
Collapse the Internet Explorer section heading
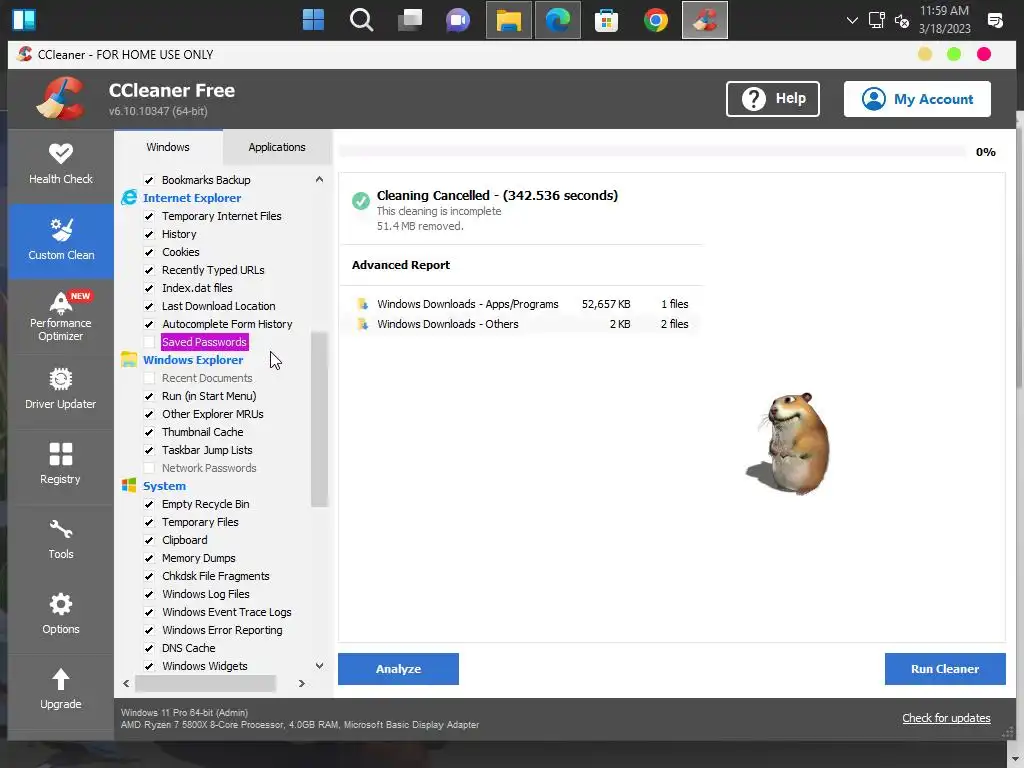tap(192, 198)
